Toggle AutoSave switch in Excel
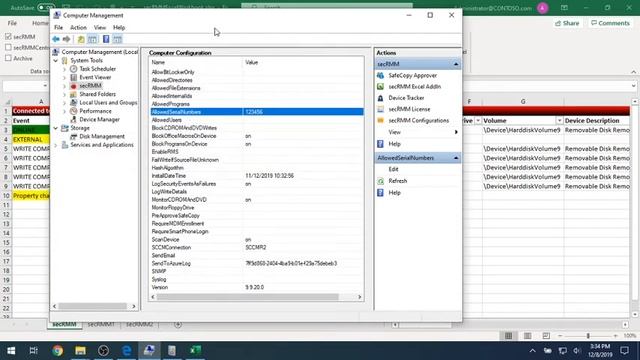 click(x=46, y=8)
